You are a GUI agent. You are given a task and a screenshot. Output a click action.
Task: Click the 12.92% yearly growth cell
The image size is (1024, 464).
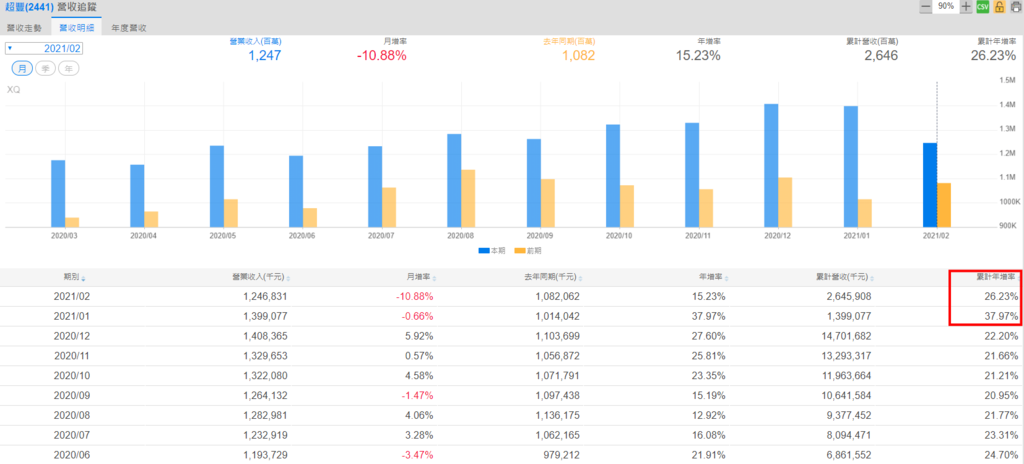[x=709, y=416]
